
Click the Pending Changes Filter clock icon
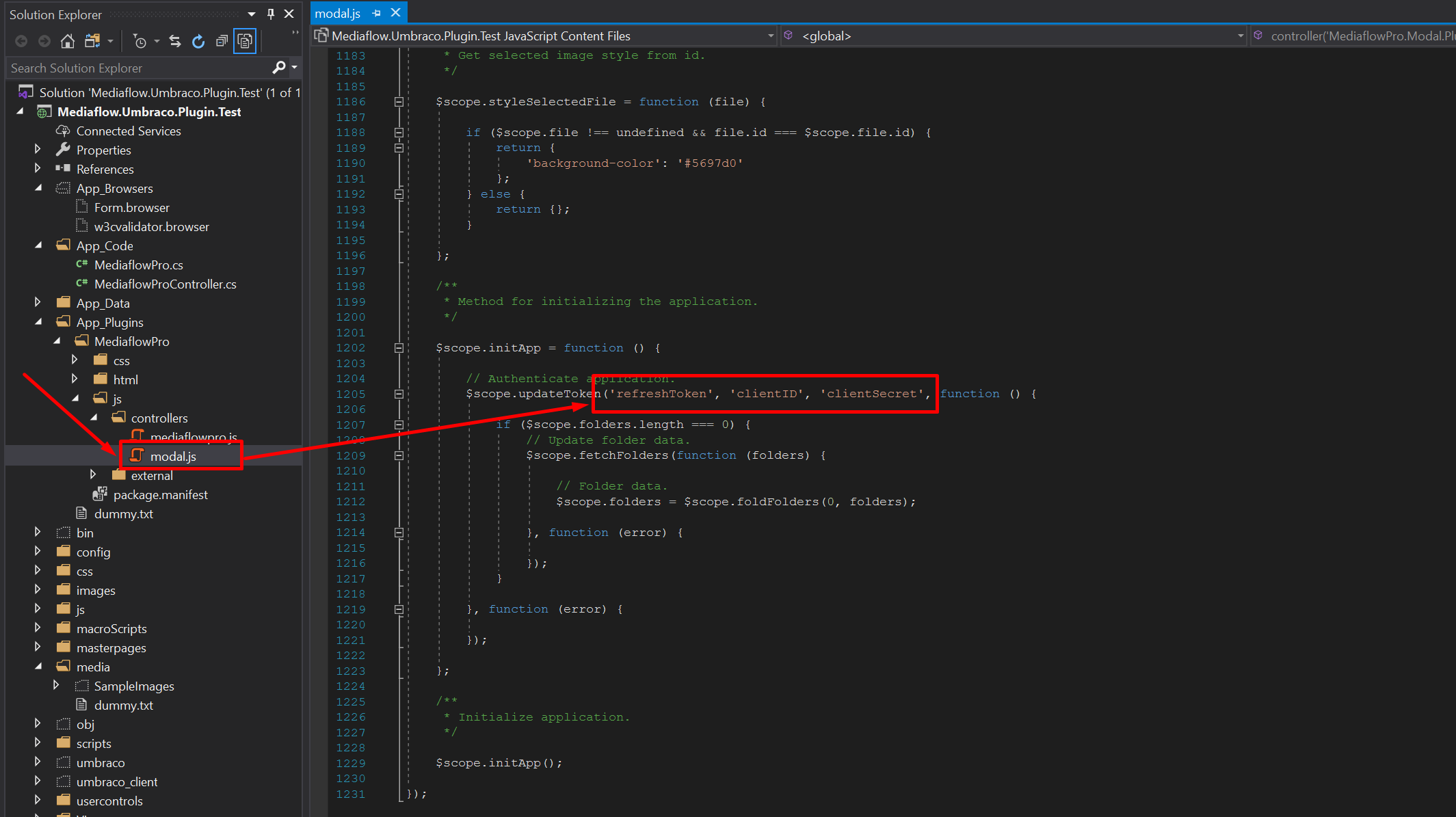point(140,42)
